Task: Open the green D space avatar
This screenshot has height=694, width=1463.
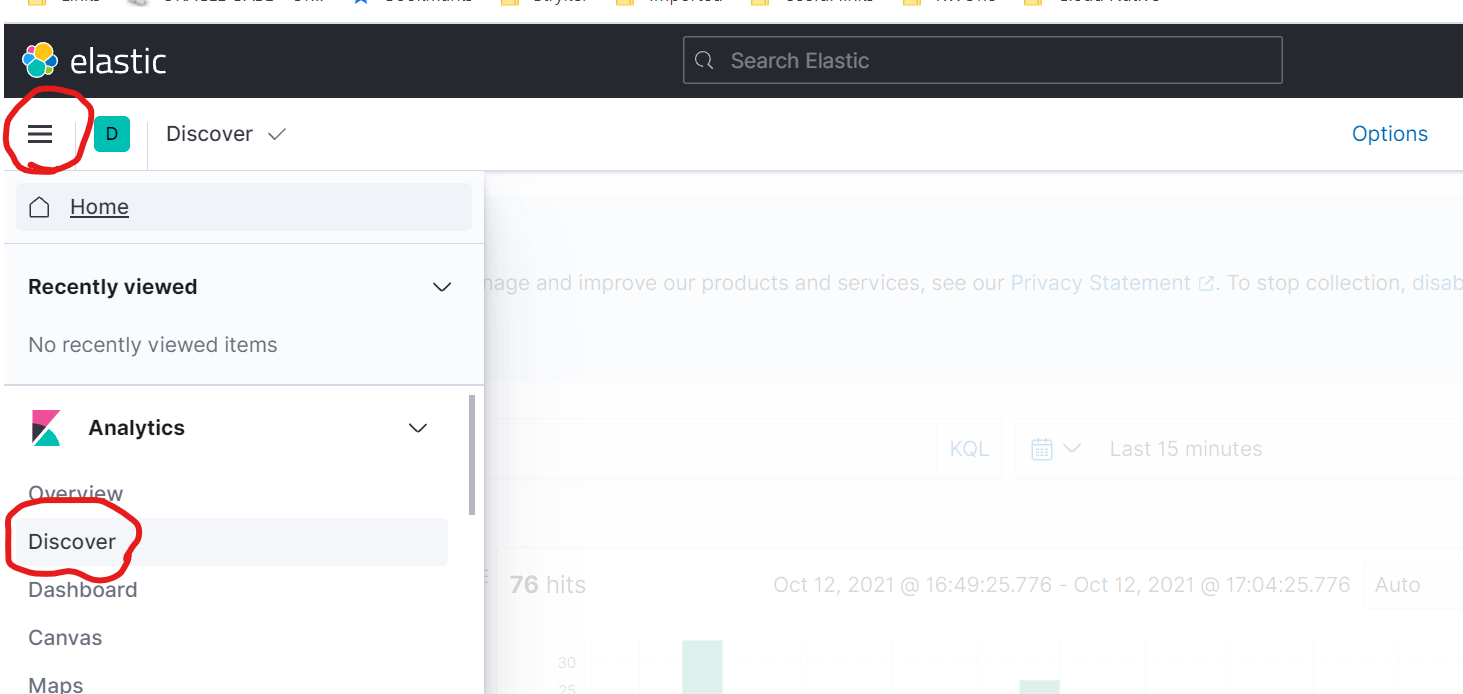Action: tap(112, 134)
